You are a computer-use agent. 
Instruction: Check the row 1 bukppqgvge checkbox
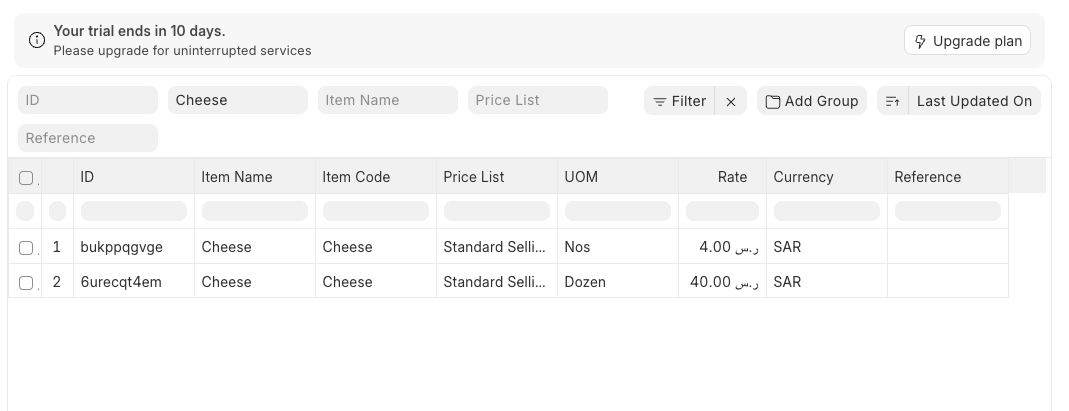pos(26,248)
